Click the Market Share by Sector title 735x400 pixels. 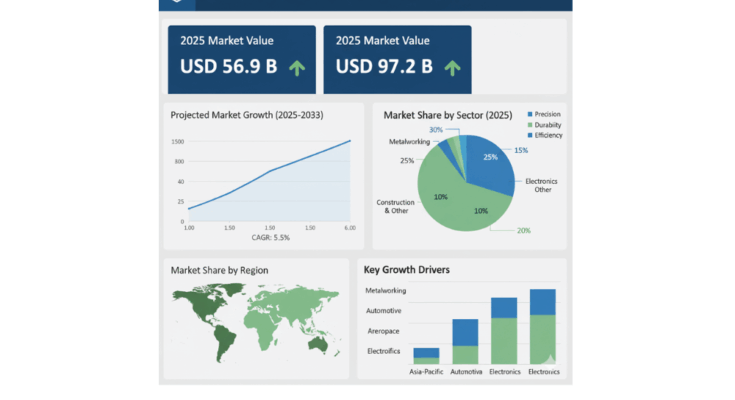[x=446, y=115]
